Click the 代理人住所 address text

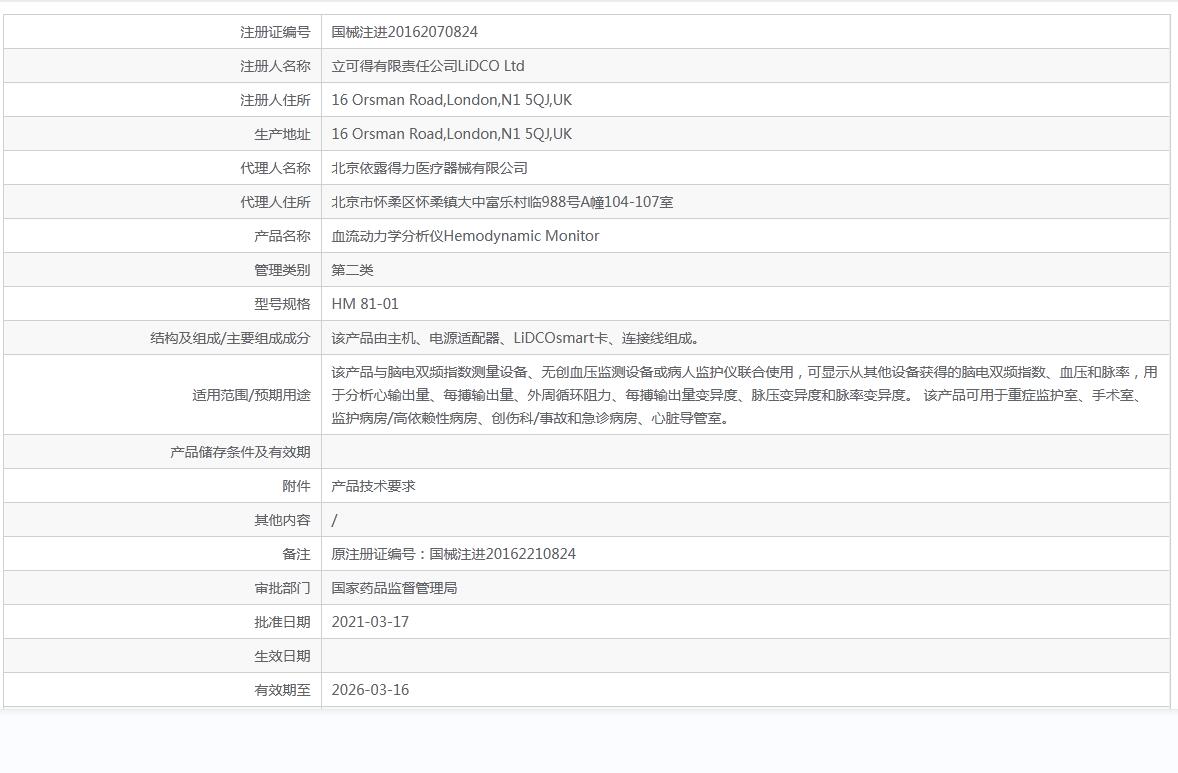(x=502, y=202)
